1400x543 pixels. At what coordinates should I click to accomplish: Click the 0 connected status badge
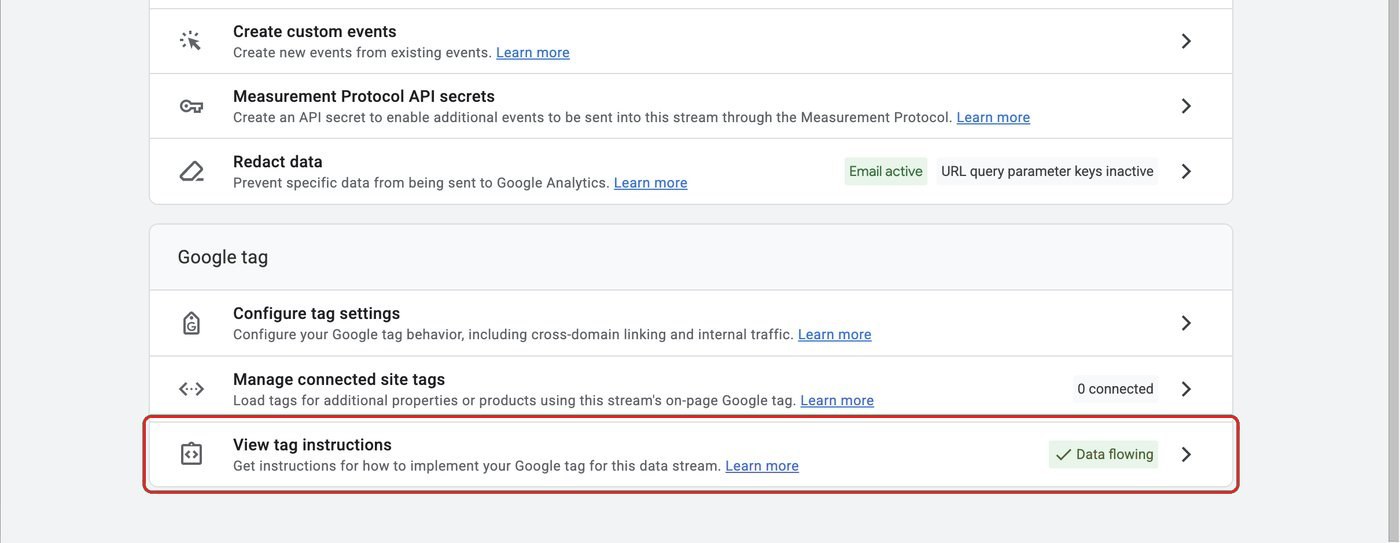pos(1115,389)
